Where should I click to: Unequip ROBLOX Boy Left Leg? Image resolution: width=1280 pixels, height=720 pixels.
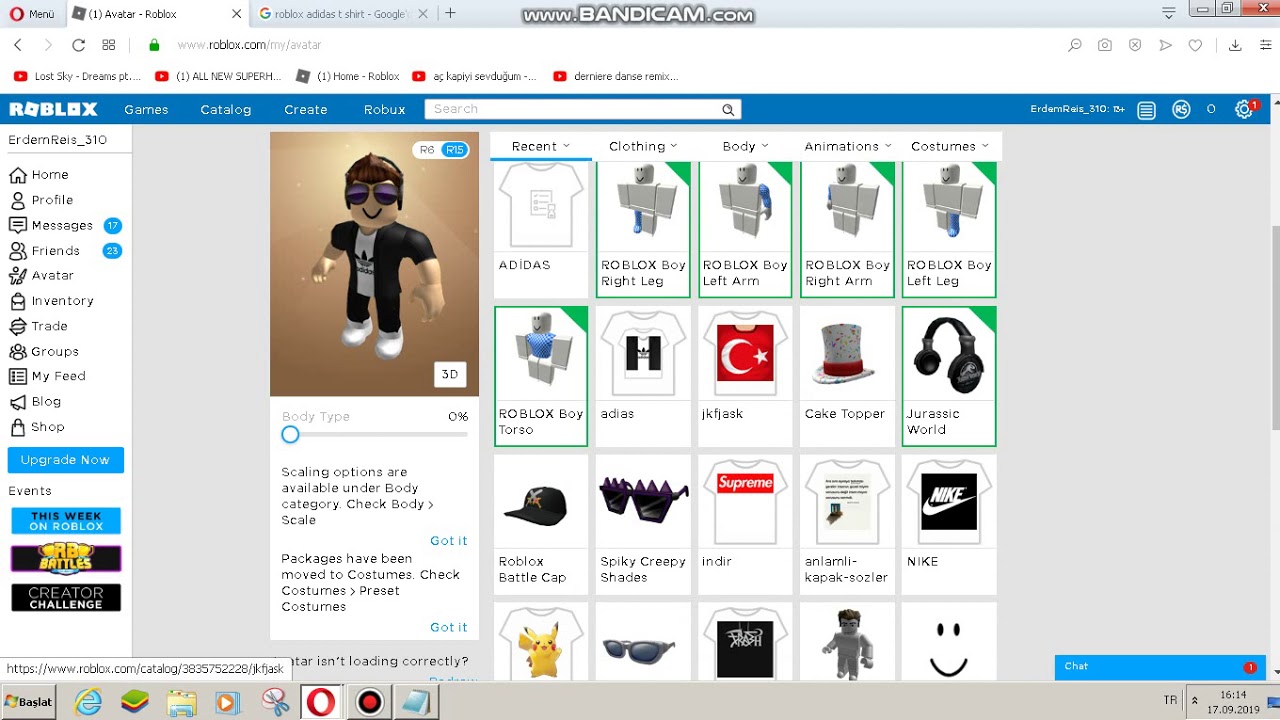click(949, 229)
